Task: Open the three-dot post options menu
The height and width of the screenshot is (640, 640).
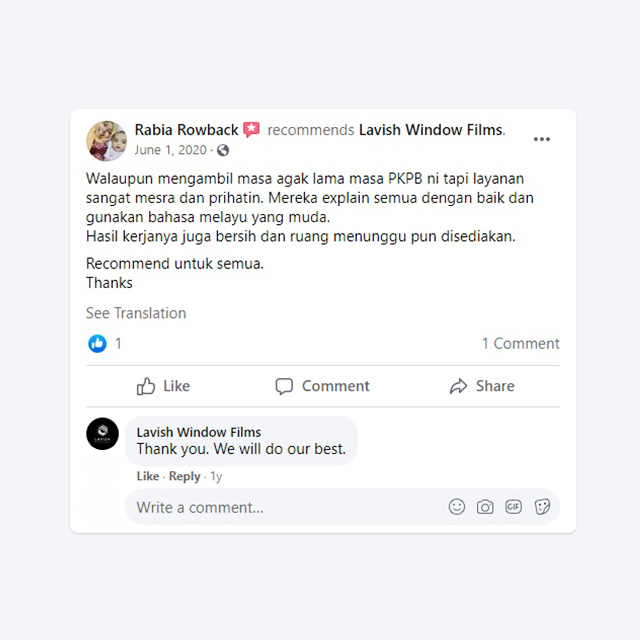Action: [542, 139]
